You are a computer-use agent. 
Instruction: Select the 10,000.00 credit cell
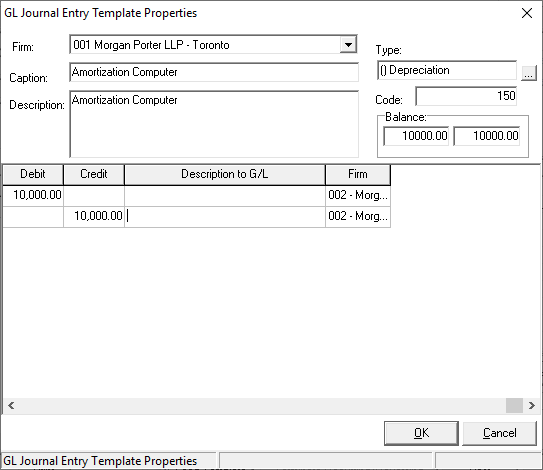point(94,216)
